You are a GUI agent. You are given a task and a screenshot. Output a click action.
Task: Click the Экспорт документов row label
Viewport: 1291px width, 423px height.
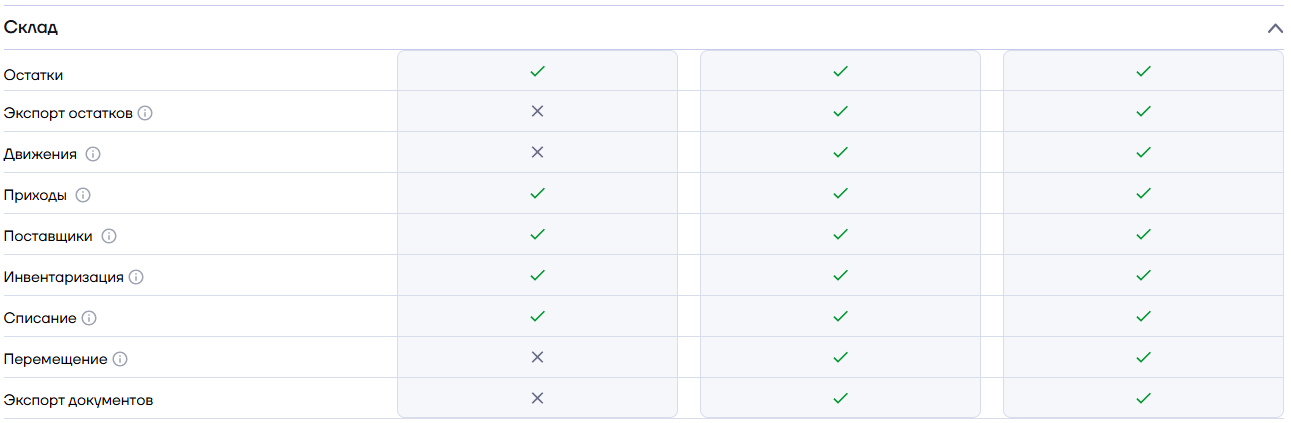(x=78, y=400)
